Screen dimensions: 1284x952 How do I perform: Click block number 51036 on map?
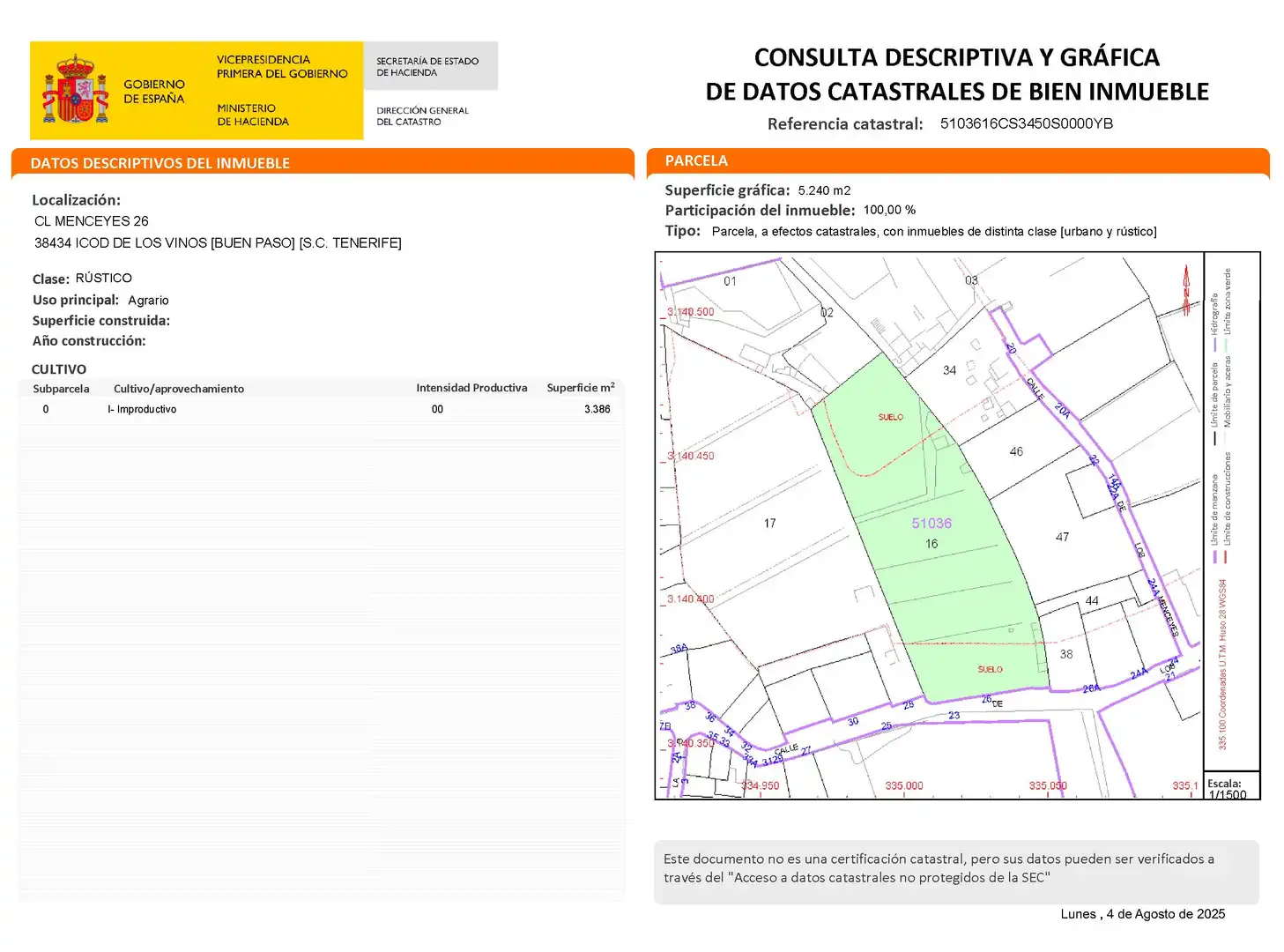(x=931, y=524)
